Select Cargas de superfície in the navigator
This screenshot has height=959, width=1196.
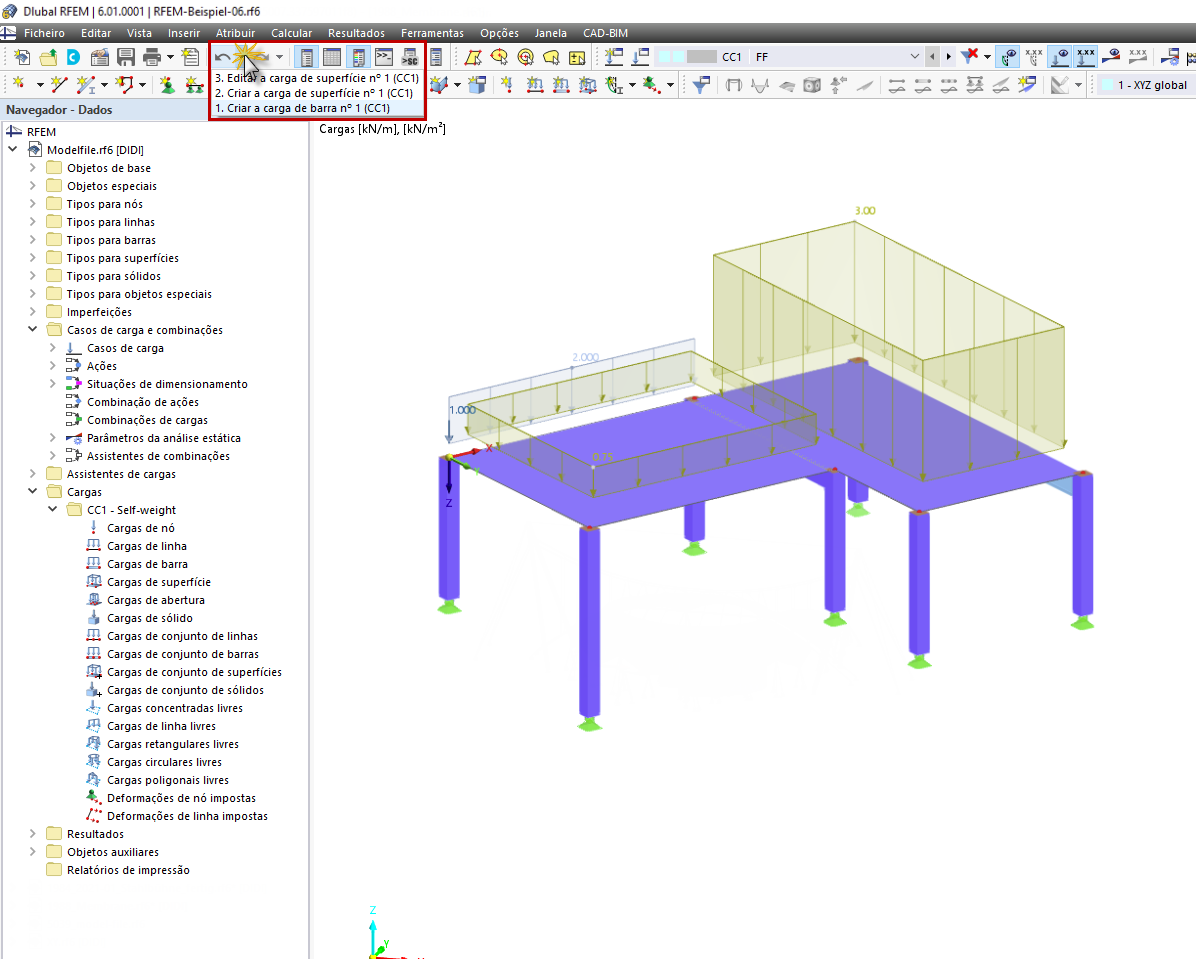[159, 582]
